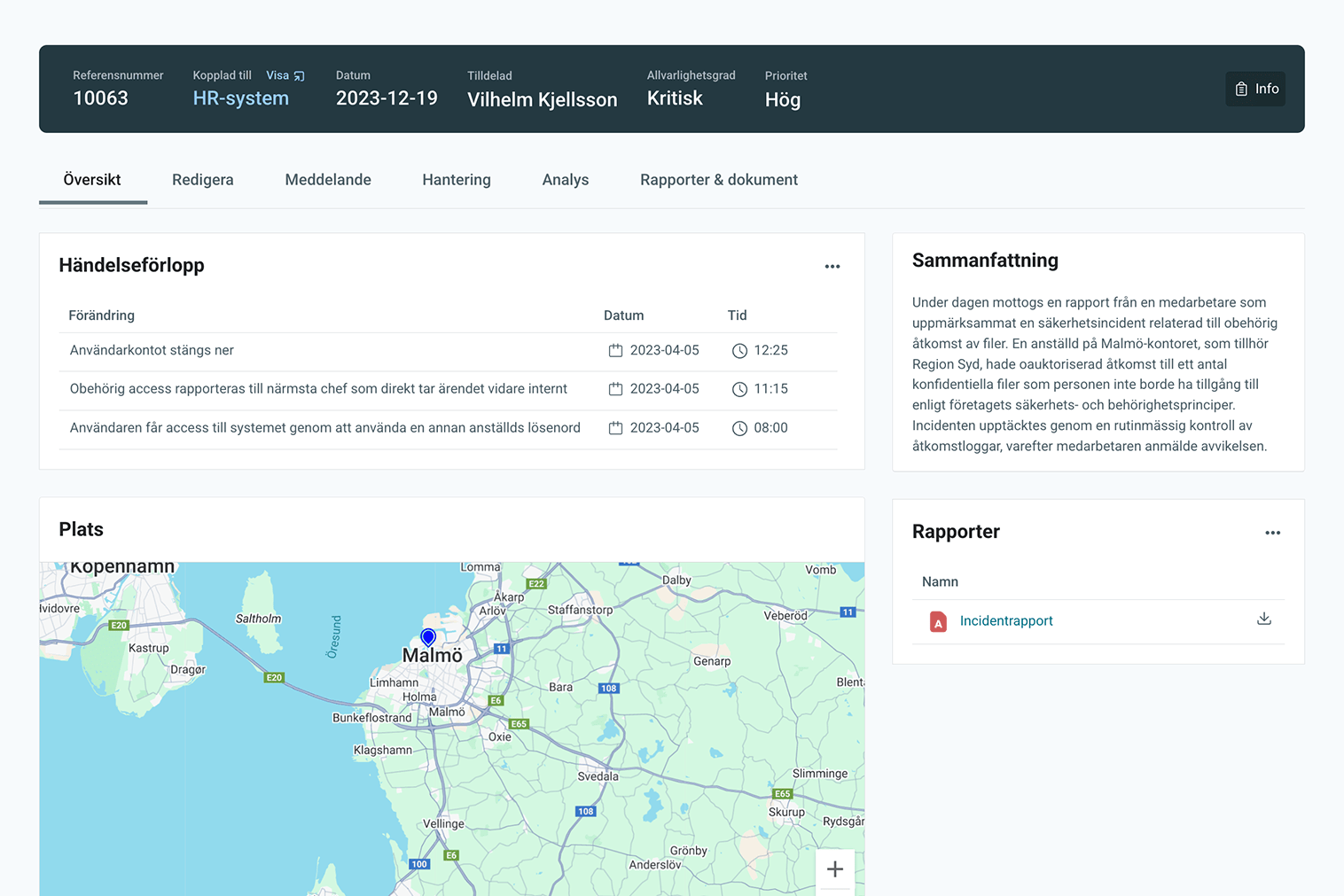Viewport: 1344px width, 896px height.
Task: Click the blue Malmö location pin
Action: click(x=428, y=636)
